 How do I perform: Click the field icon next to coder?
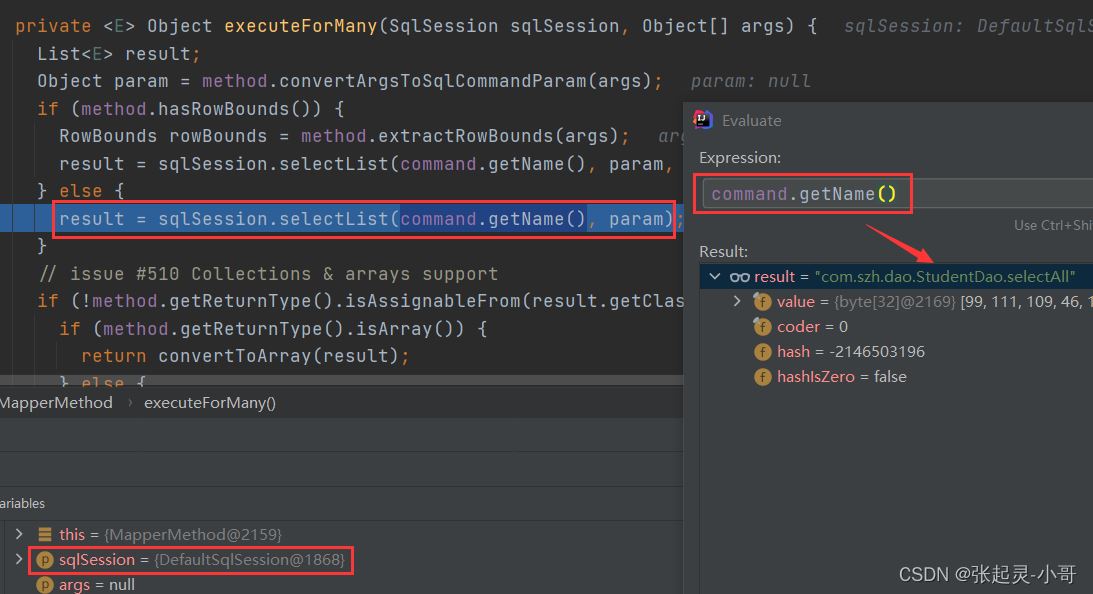[762, 326]
